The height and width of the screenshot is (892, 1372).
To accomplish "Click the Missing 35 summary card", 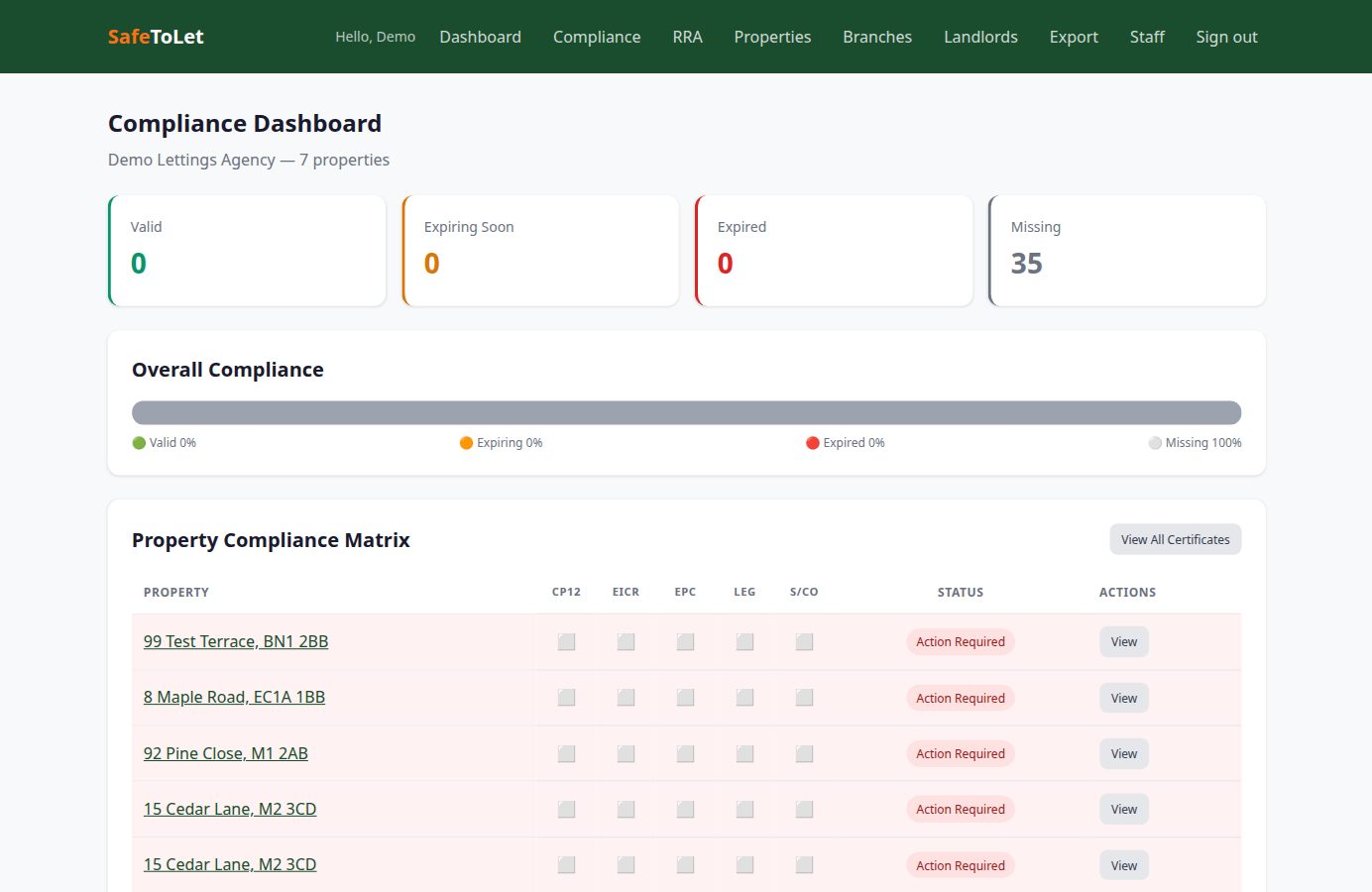I will (x=1127, y=251).
